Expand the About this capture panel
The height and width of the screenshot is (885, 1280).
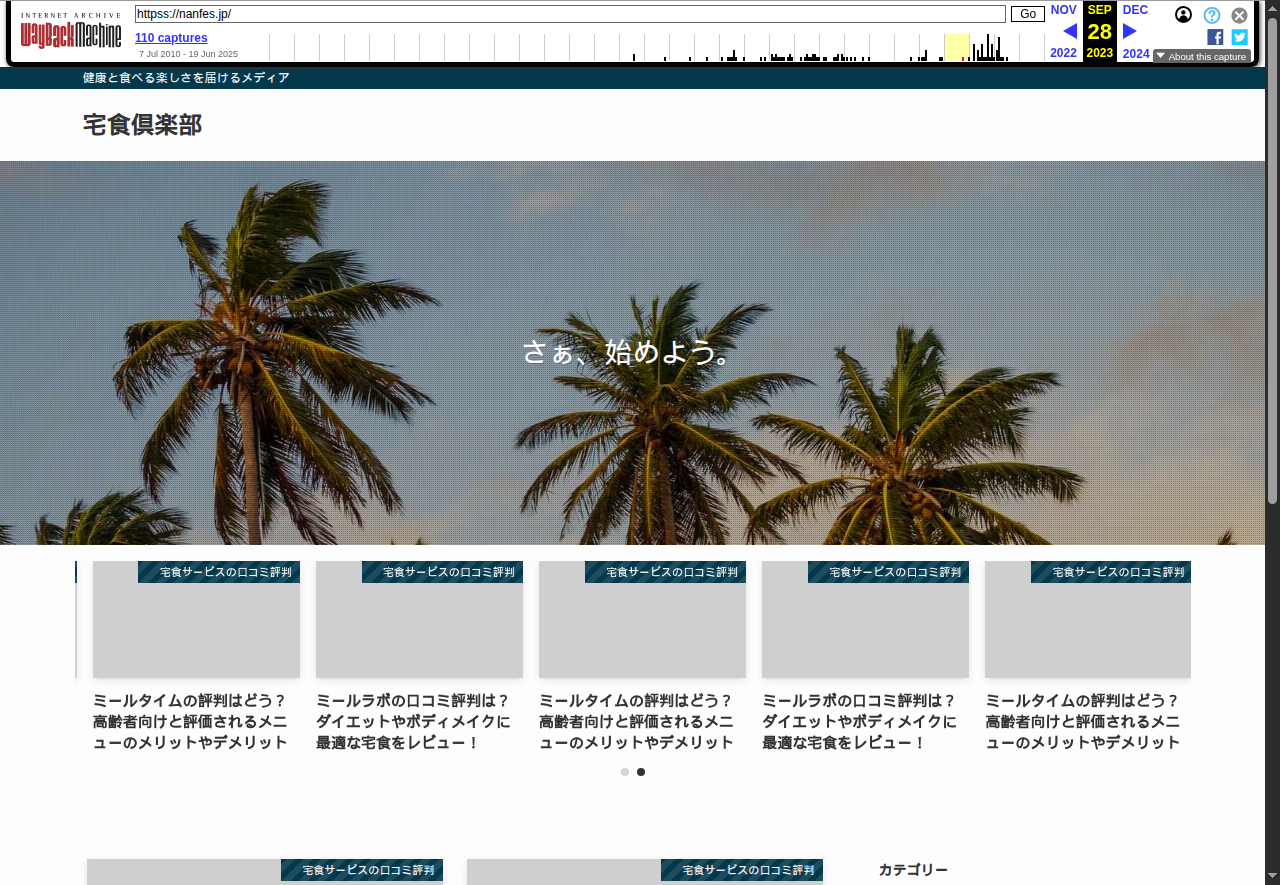coord(1201,56)
